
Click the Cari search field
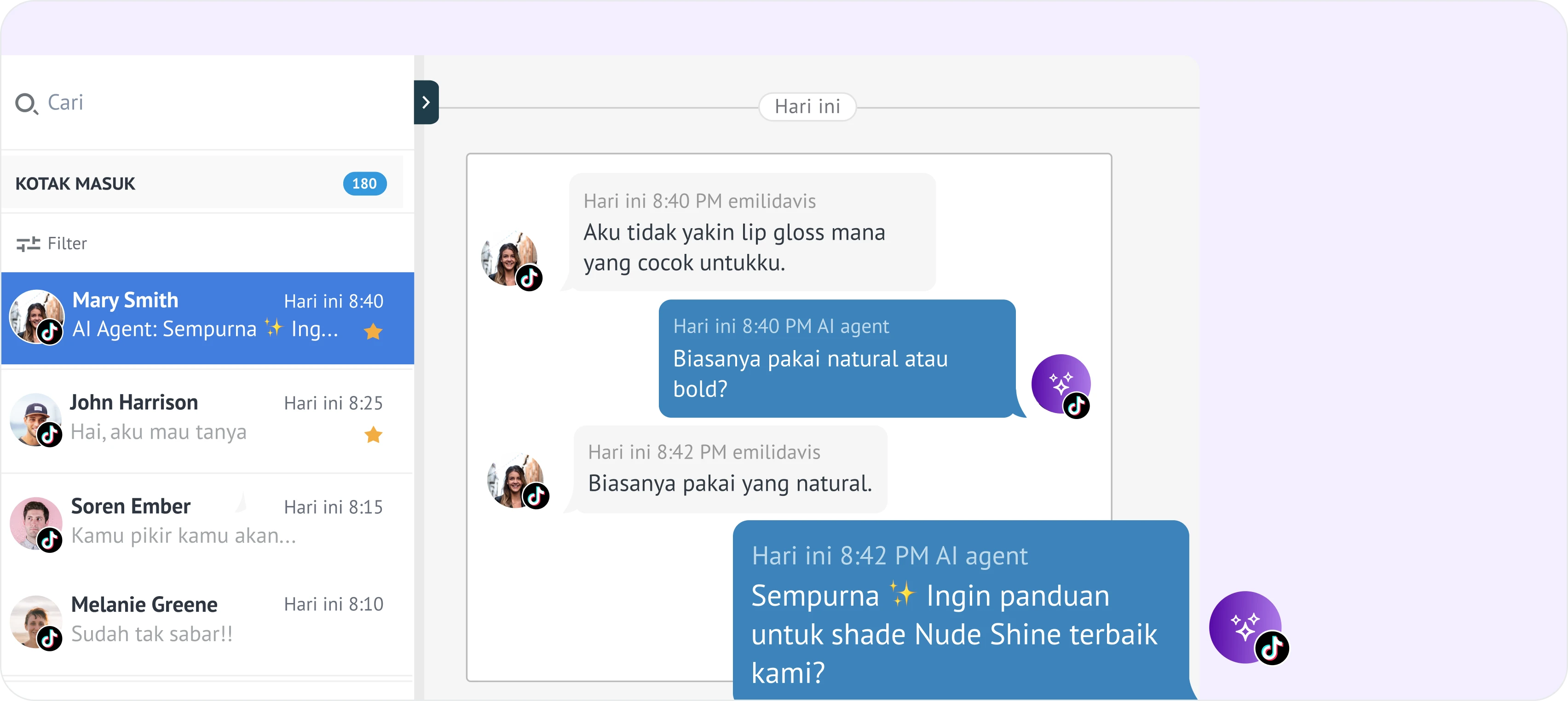click(183, 102)
